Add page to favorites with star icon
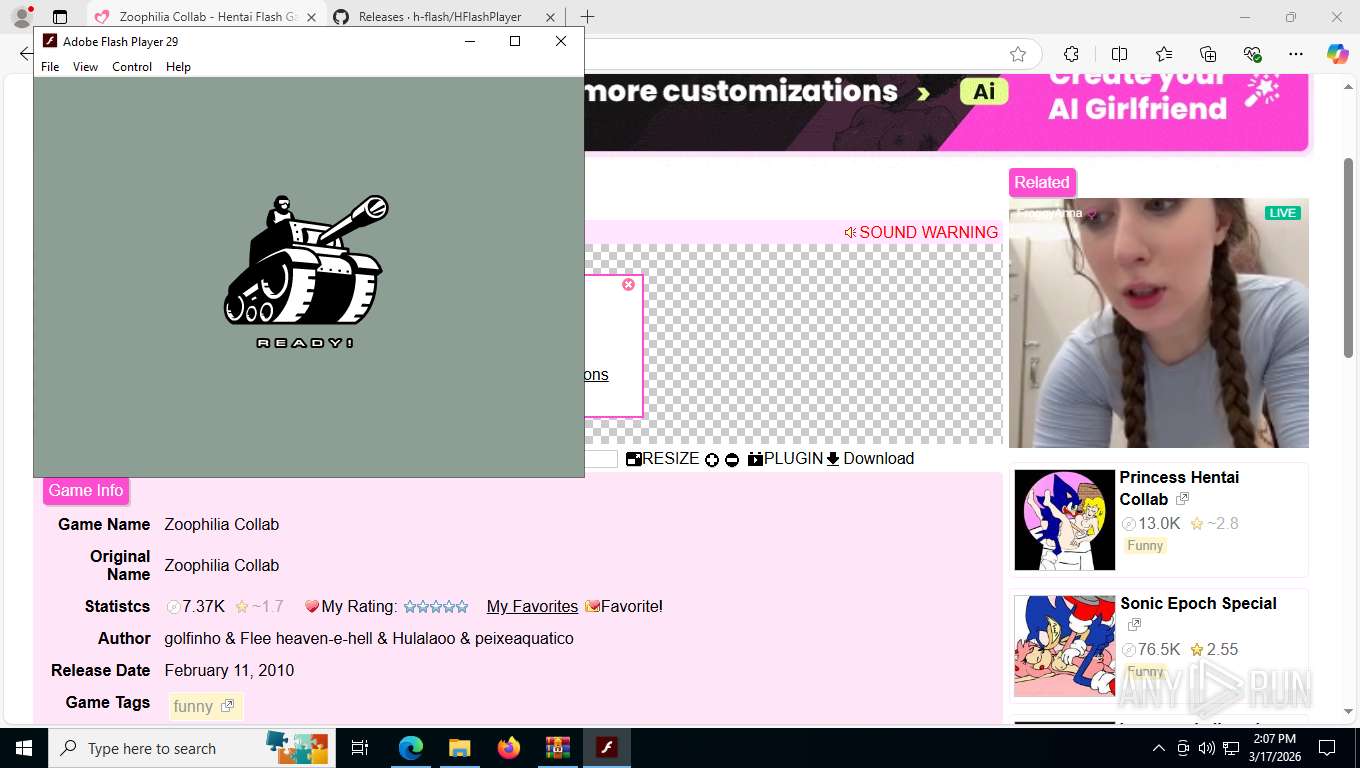Screen dimensions: 1360x768 click(x=1018, y=54)
